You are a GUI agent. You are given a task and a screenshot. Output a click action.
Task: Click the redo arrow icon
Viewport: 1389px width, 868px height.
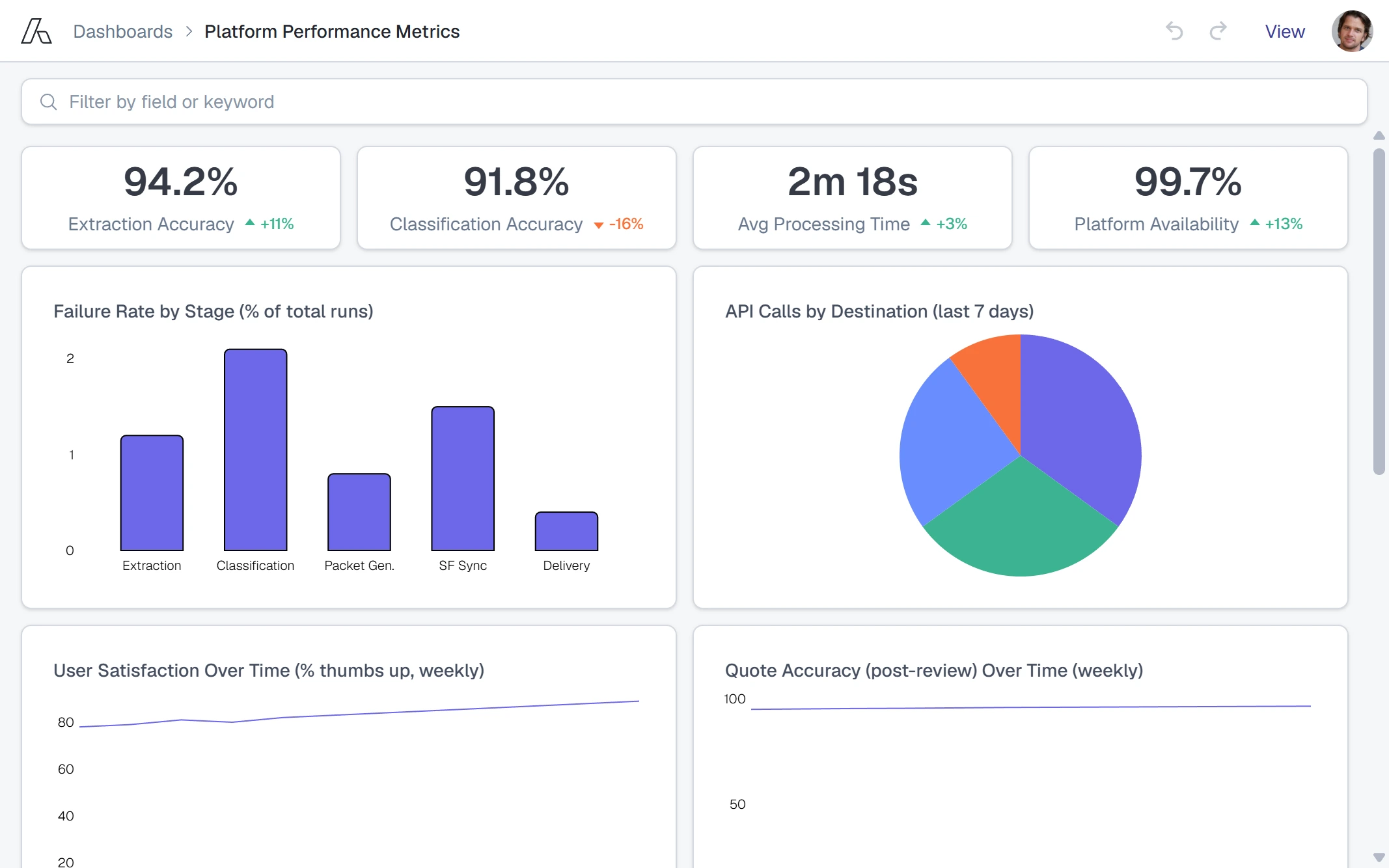point(1218,31)
